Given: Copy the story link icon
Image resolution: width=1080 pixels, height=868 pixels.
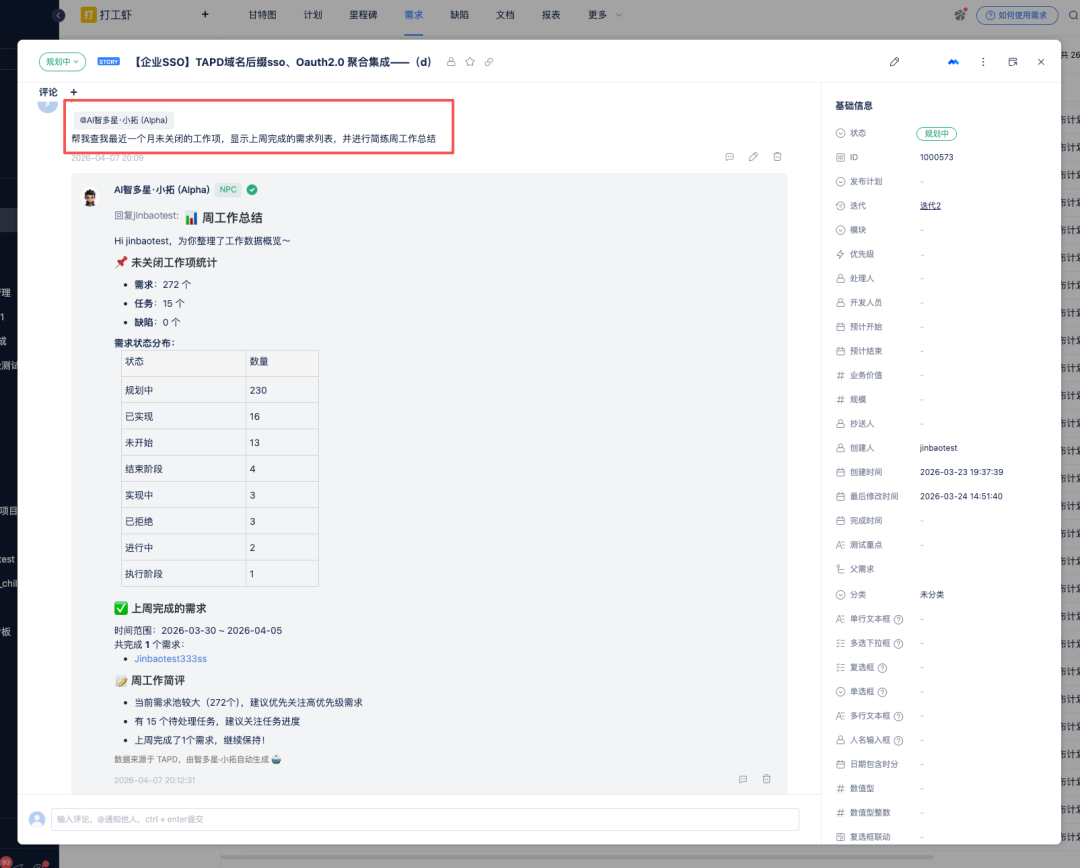Looking at the screenshot, I should [489, 62].
